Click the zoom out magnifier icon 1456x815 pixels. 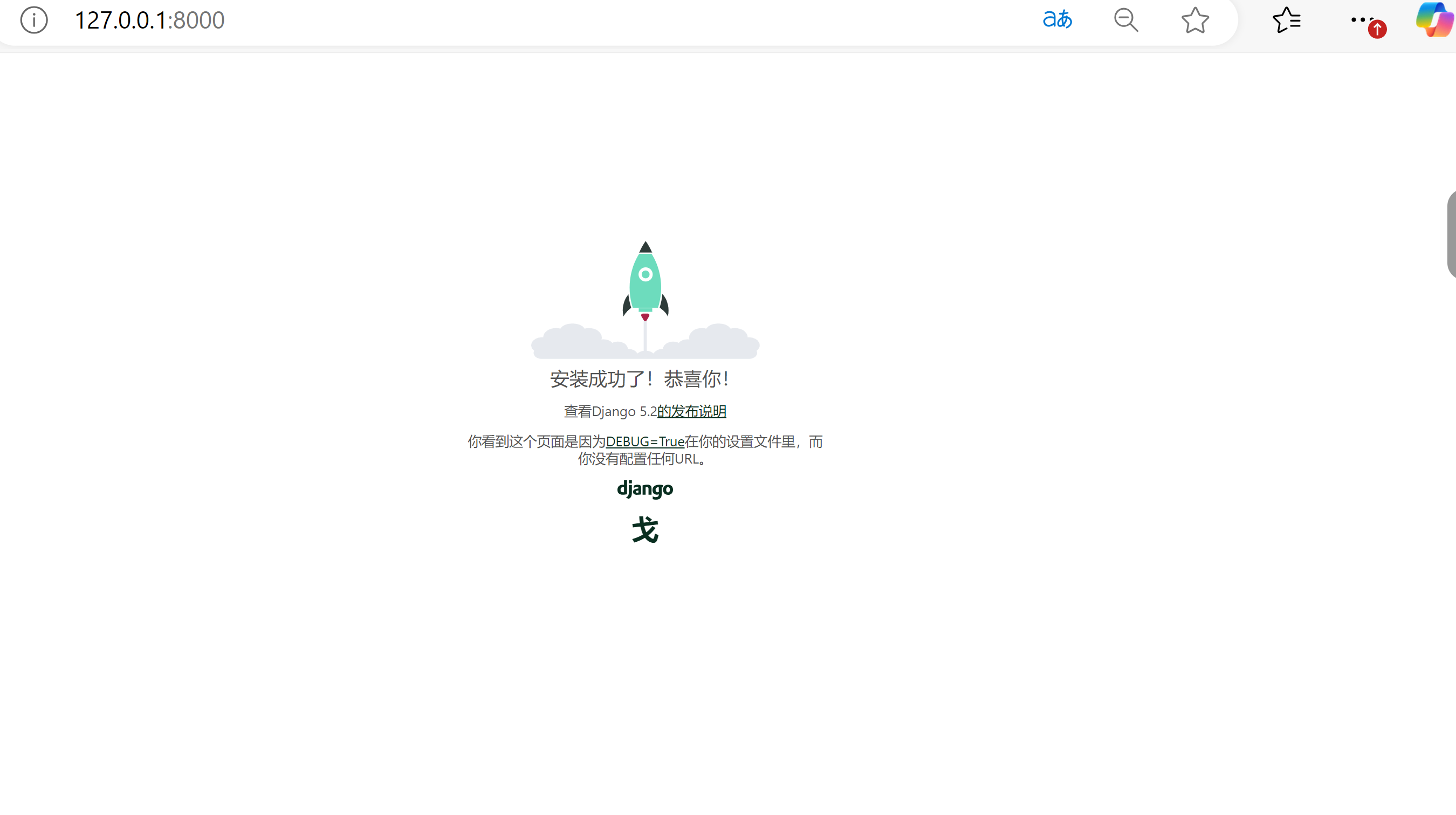pyautogui.click(x=1126, y=20)
